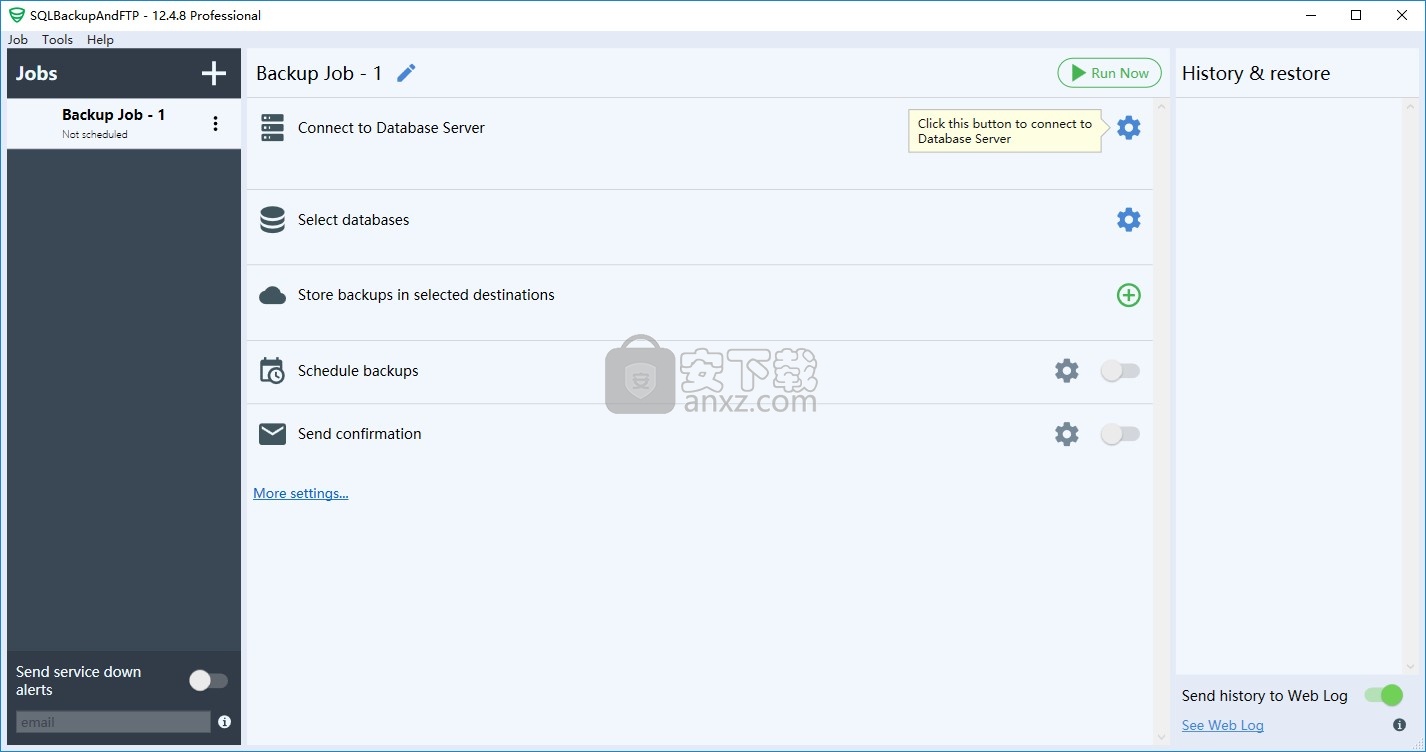This screenshot has height=752, width=1426.
Task: Click the Schedule backups label
Action: [x=358, y=371]
